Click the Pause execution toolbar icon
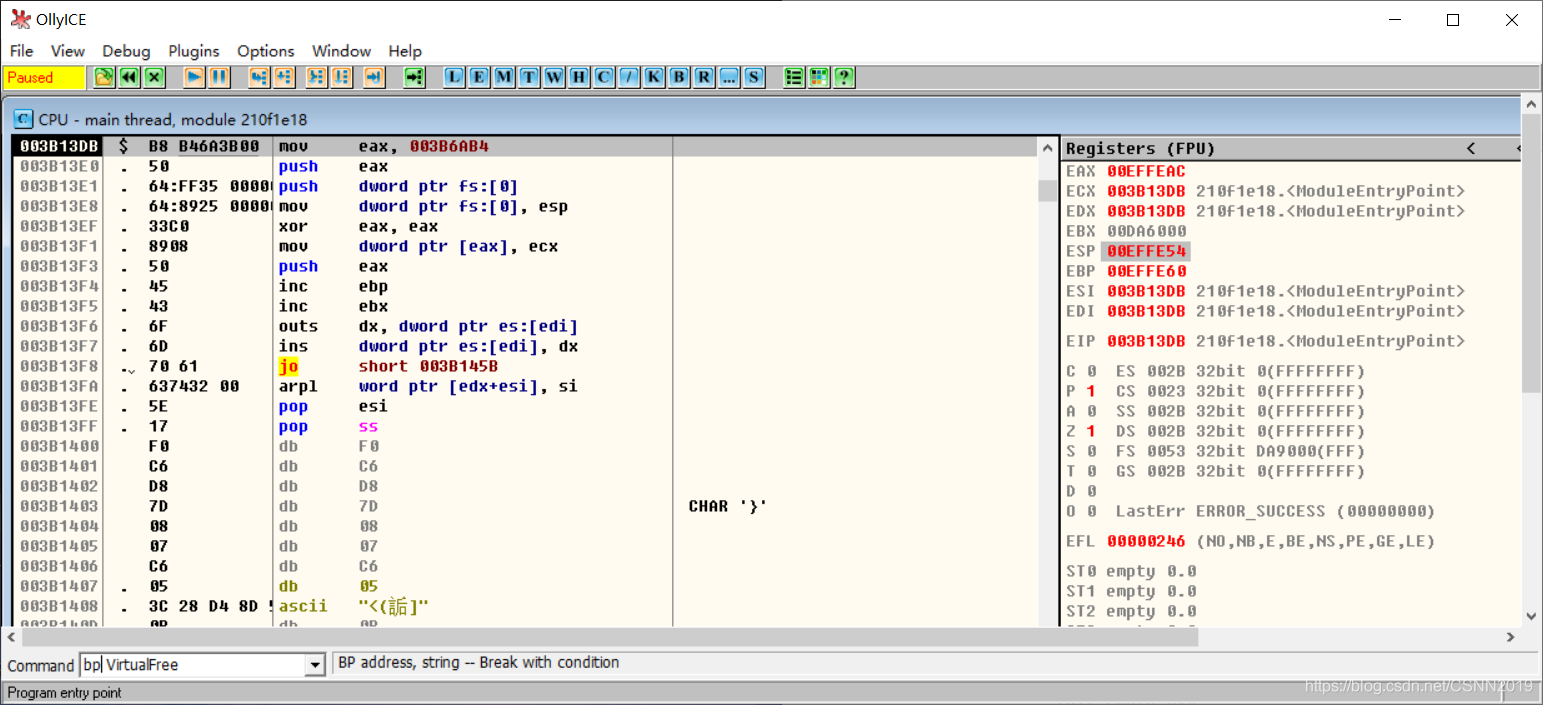The image size is (1543, 705). (x=219, y=77)
